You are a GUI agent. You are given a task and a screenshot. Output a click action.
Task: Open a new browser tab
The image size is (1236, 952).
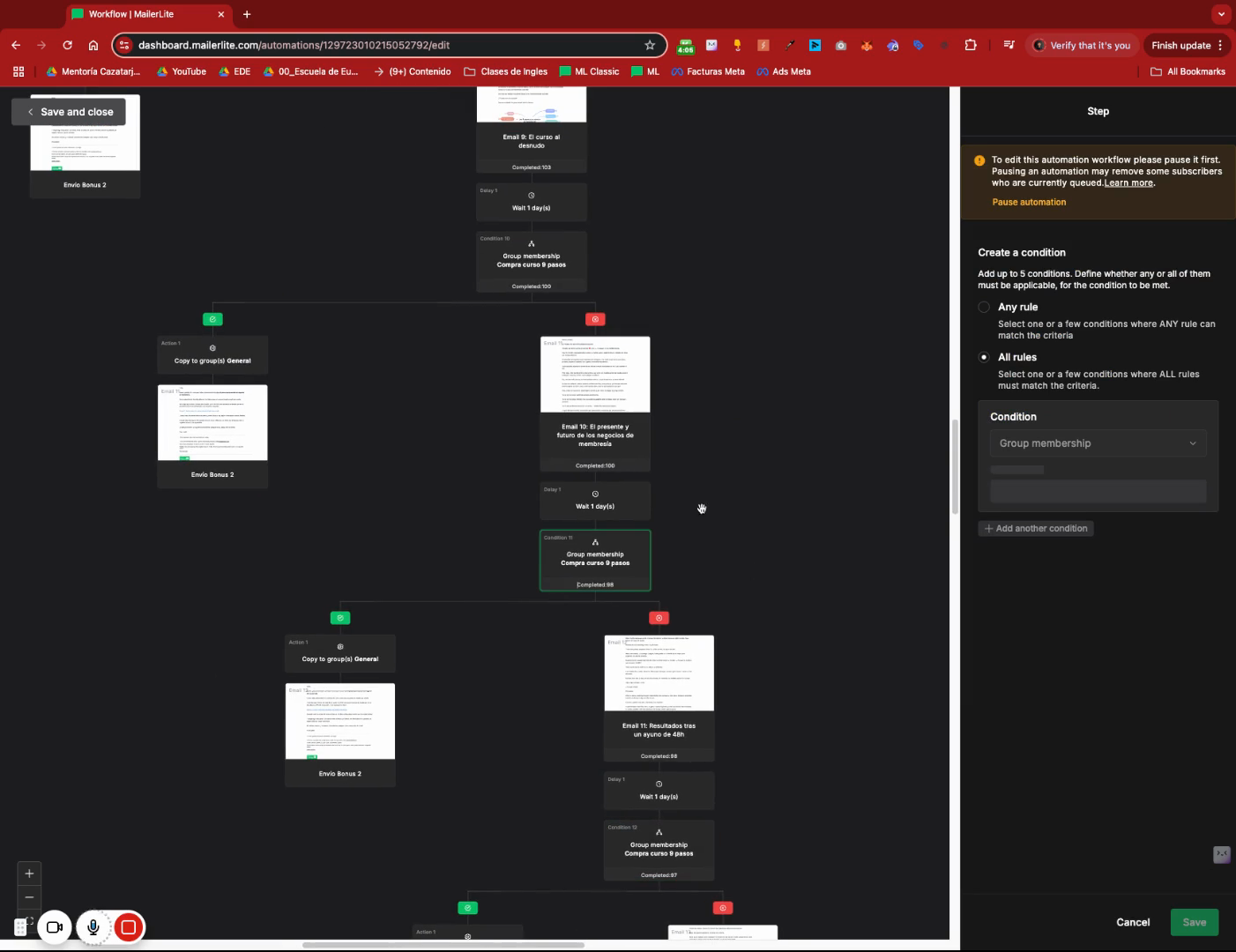pyautogui.click(x=247, y=14)
